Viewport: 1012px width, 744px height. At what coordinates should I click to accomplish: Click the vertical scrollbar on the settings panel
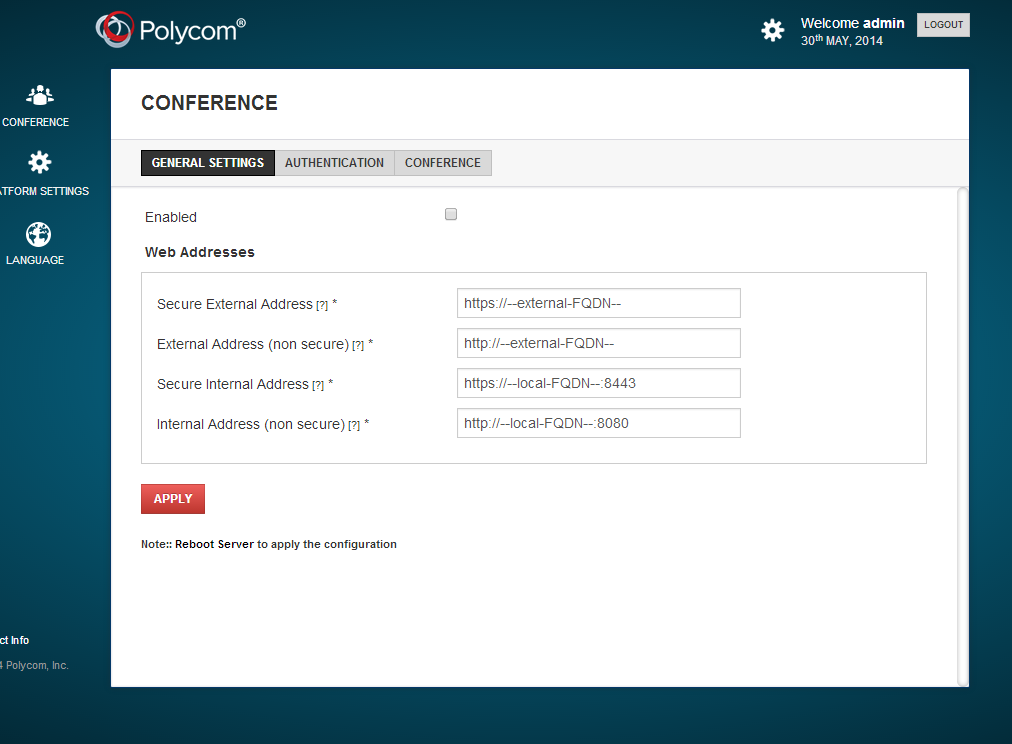pyautogui.click(x=962, y=437)
